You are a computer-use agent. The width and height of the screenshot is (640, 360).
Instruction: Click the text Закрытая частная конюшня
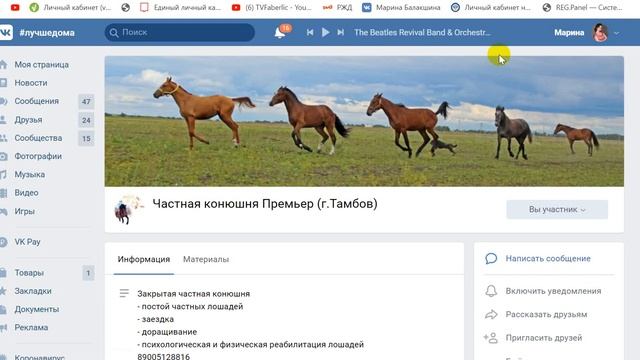pos(193,293)
